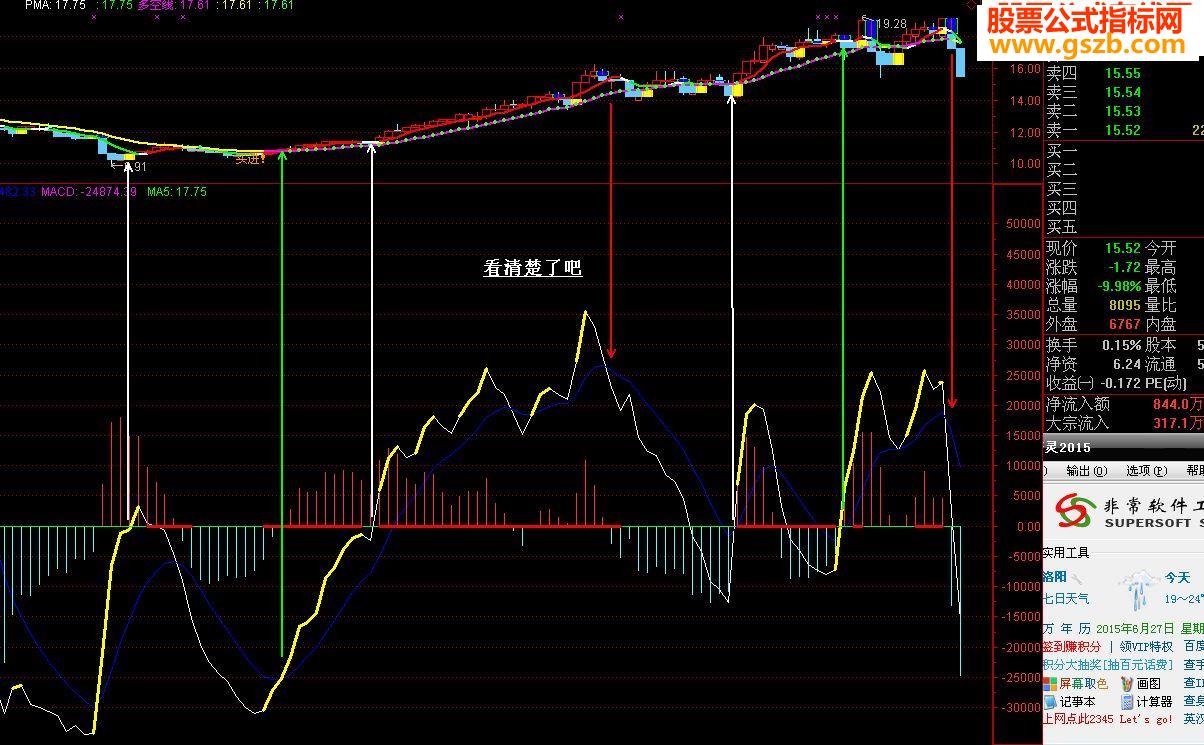Click the 涨幅 -9.98% value
Viewport: 1204px width, 745px height.
pos(1120,286)
